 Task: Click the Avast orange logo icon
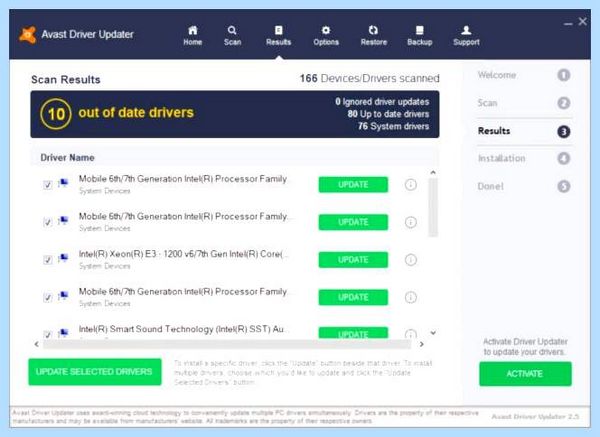[x=28, y=35]
